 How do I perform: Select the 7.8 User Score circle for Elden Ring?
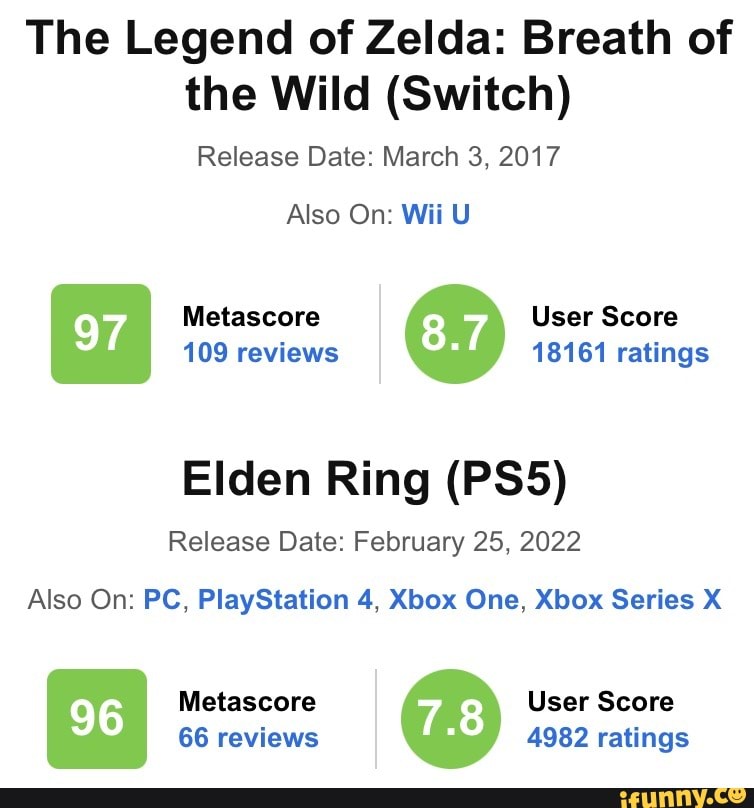click(454, 719)
